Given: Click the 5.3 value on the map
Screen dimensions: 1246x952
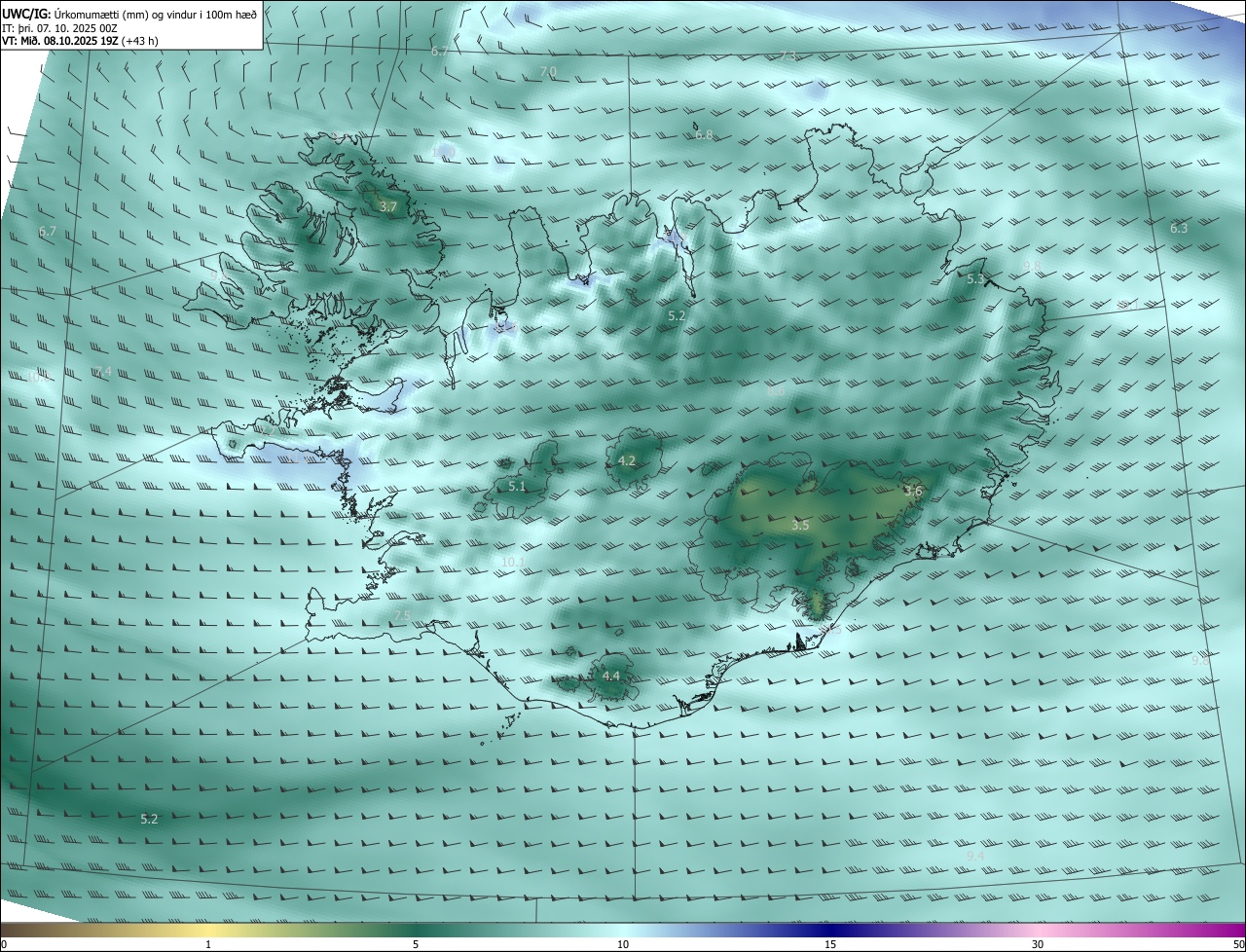Looking at the screenshot, I should click(976, 278).
